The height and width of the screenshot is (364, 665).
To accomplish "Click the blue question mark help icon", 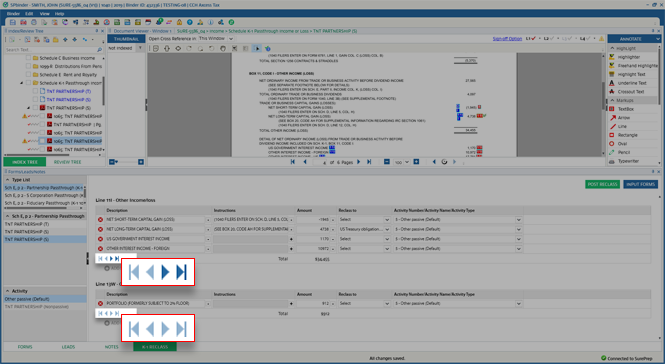I will [190, 22].
